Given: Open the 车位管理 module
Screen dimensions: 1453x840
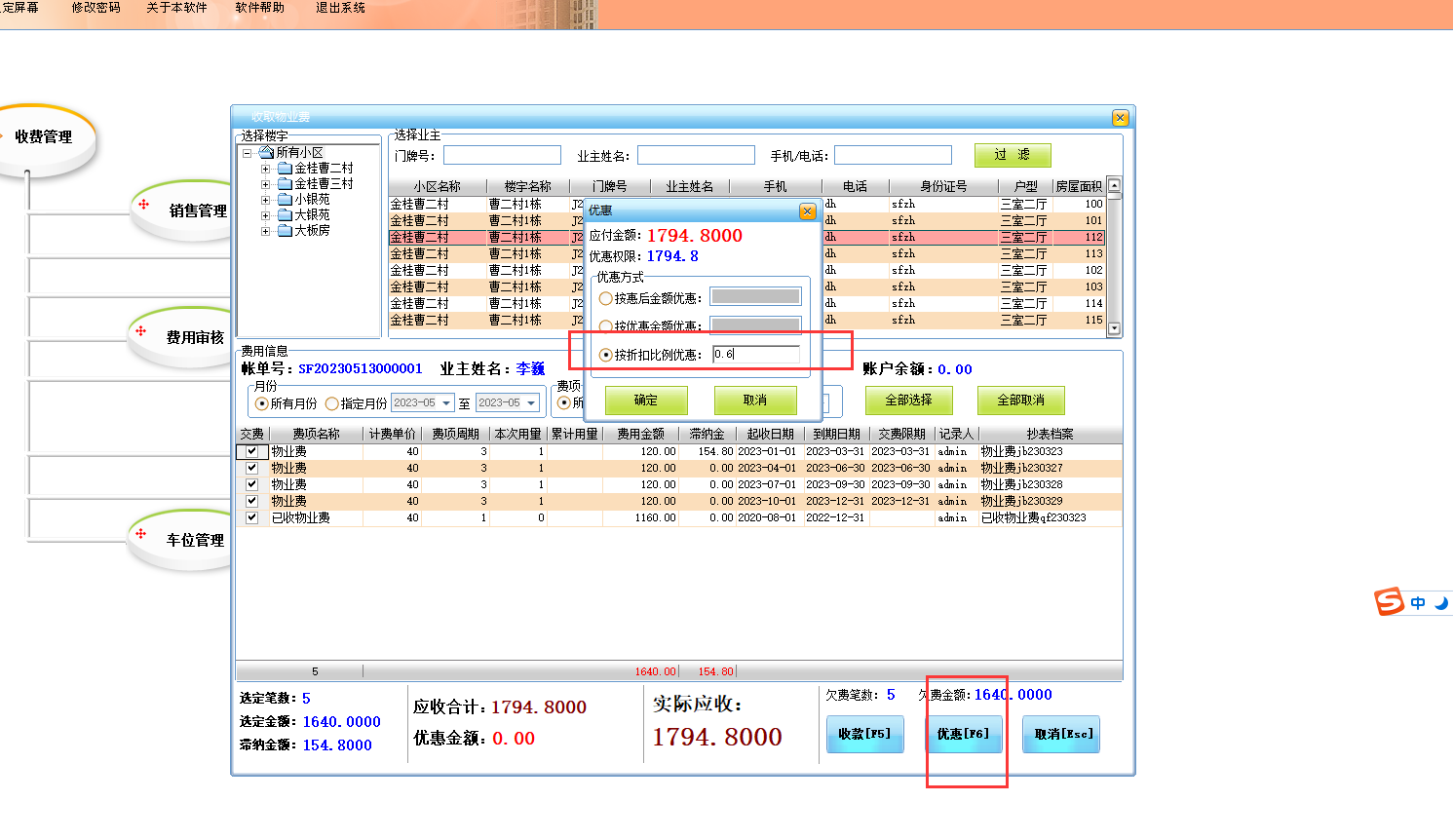Looking at the screenshot, I should point(195,540).
